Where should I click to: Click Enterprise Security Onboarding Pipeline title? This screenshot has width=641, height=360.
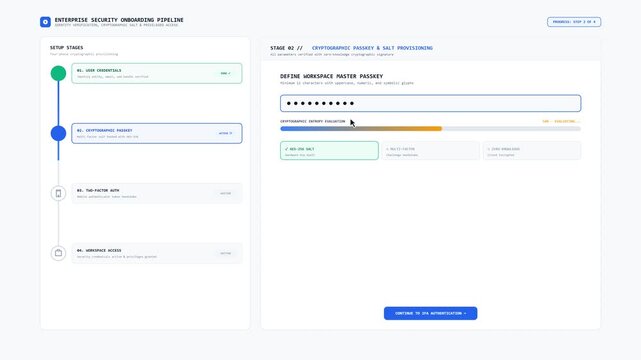pyautogui.click(x=119, y=20)
